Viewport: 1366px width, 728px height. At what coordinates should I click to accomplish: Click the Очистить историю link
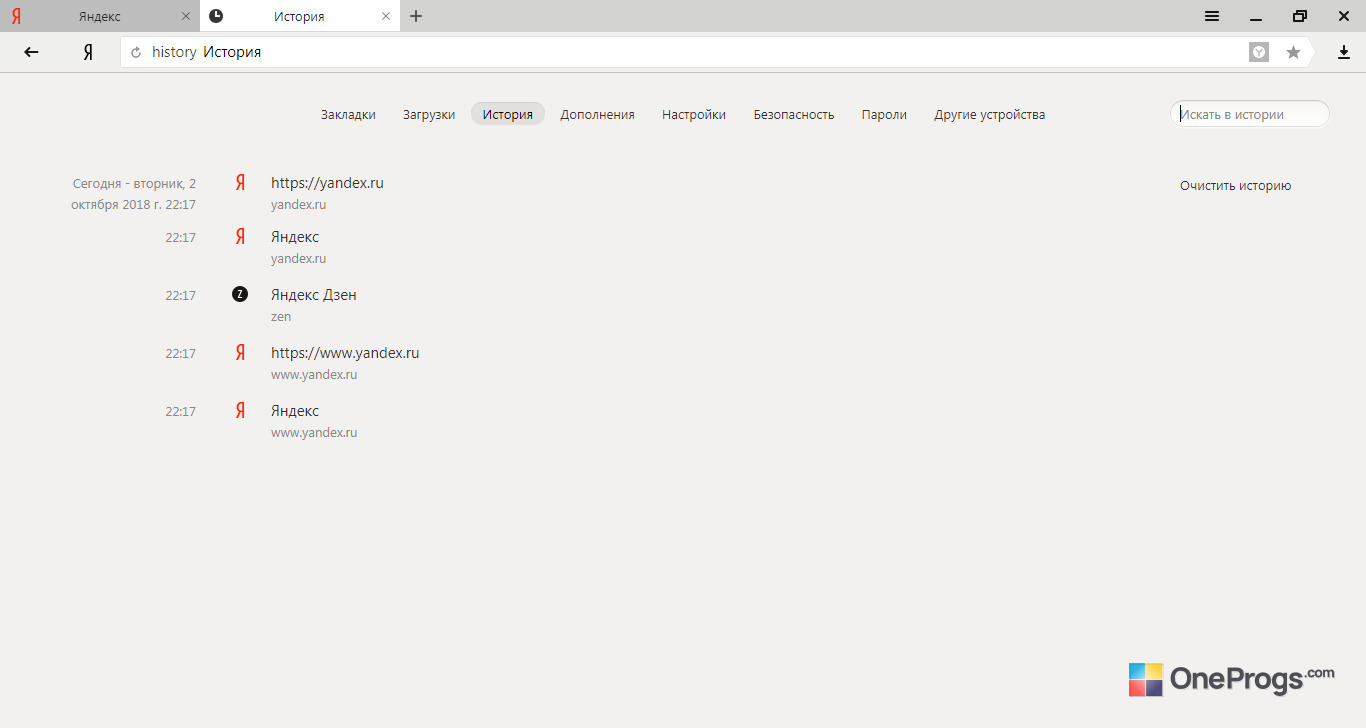click(1235, 185)
